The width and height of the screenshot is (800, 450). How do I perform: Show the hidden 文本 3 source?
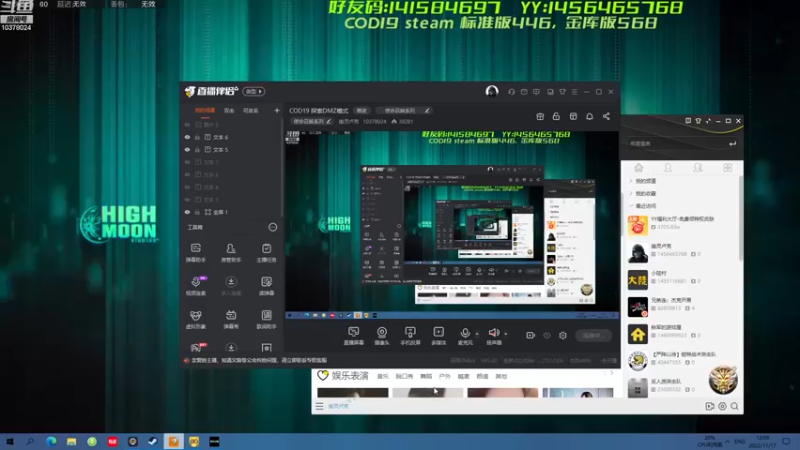coord(187,199)
